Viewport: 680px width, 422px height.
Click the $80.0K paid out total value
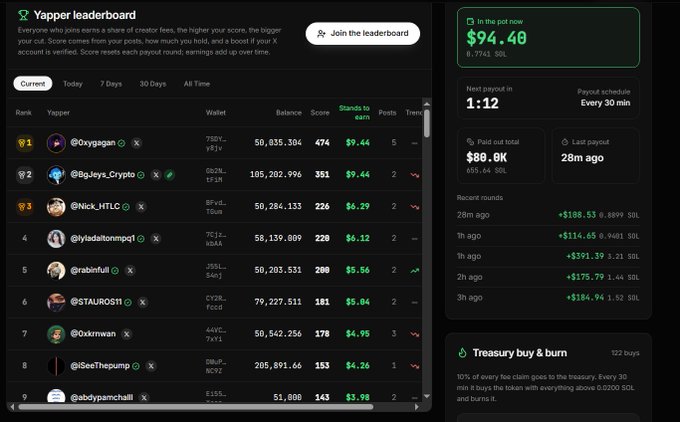(x=486, y=157)
